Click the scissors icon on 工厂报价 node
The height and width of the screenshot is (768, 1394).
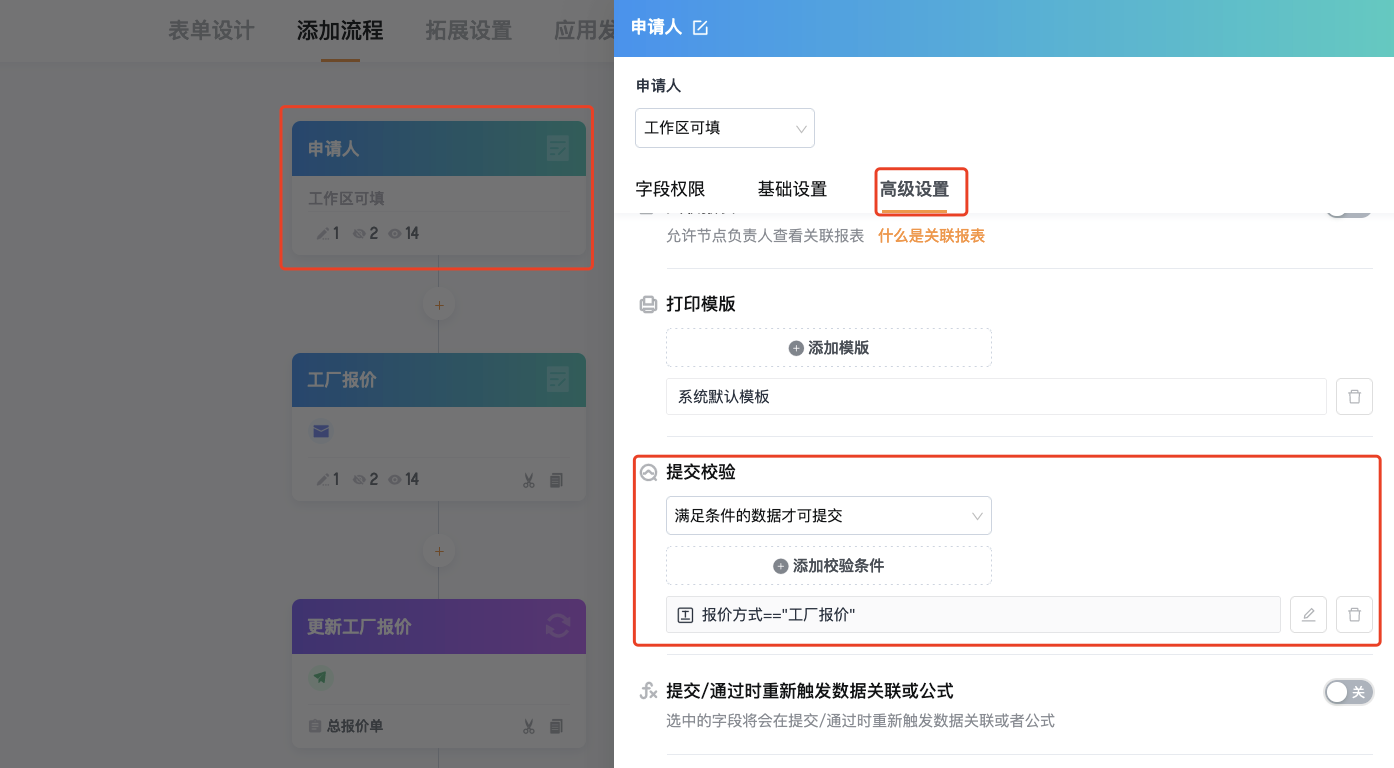coord(529,480)
